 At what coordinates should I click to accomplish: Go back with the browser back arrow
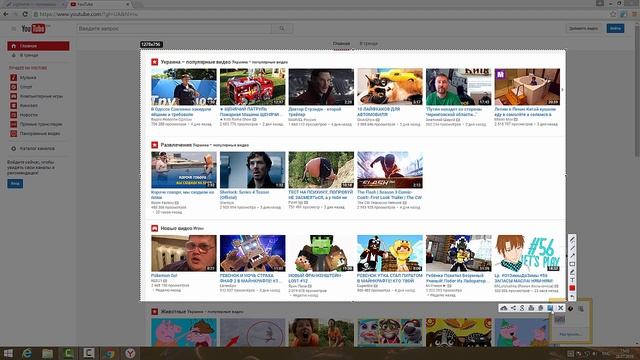tap(6, 14)
